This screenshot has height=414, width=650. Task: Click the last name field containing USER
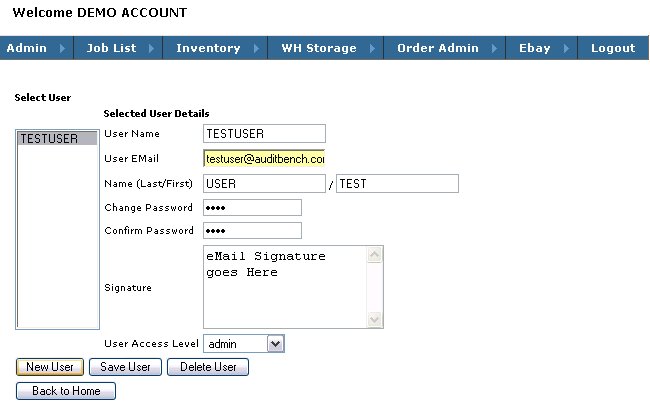pos(264,184)
